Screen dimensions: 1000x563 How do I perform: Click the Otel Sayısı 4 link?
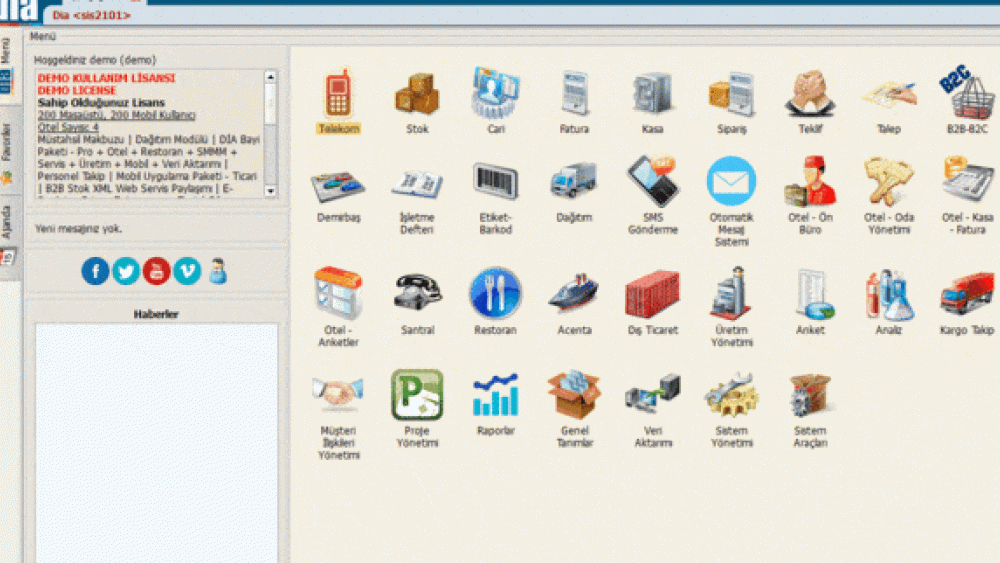tap(68, 127)
